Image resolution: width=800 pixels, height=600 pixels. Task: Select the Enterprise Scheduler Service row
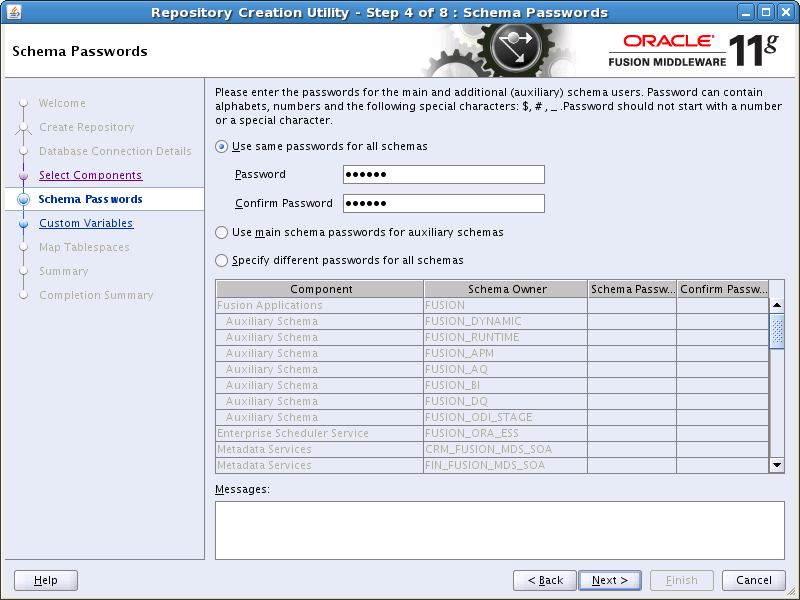[492, 433]
